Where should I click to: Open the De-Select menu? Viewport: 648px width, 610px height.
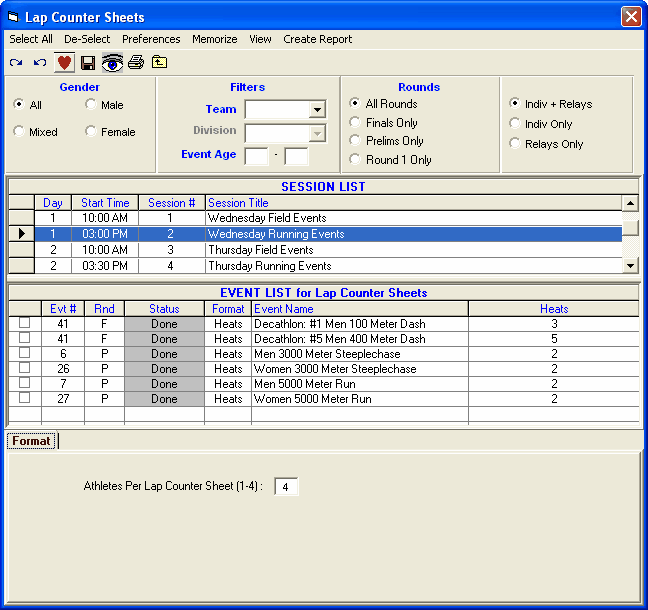[x=87, y=39]
